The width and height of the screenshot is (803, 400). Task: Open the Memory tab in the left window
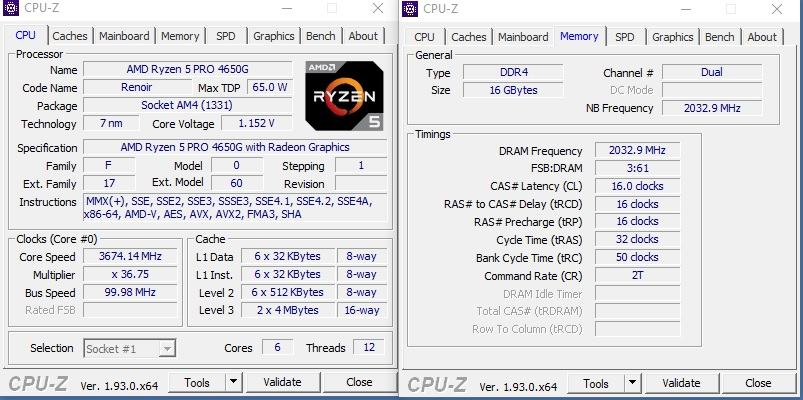[x=180, y=36]
